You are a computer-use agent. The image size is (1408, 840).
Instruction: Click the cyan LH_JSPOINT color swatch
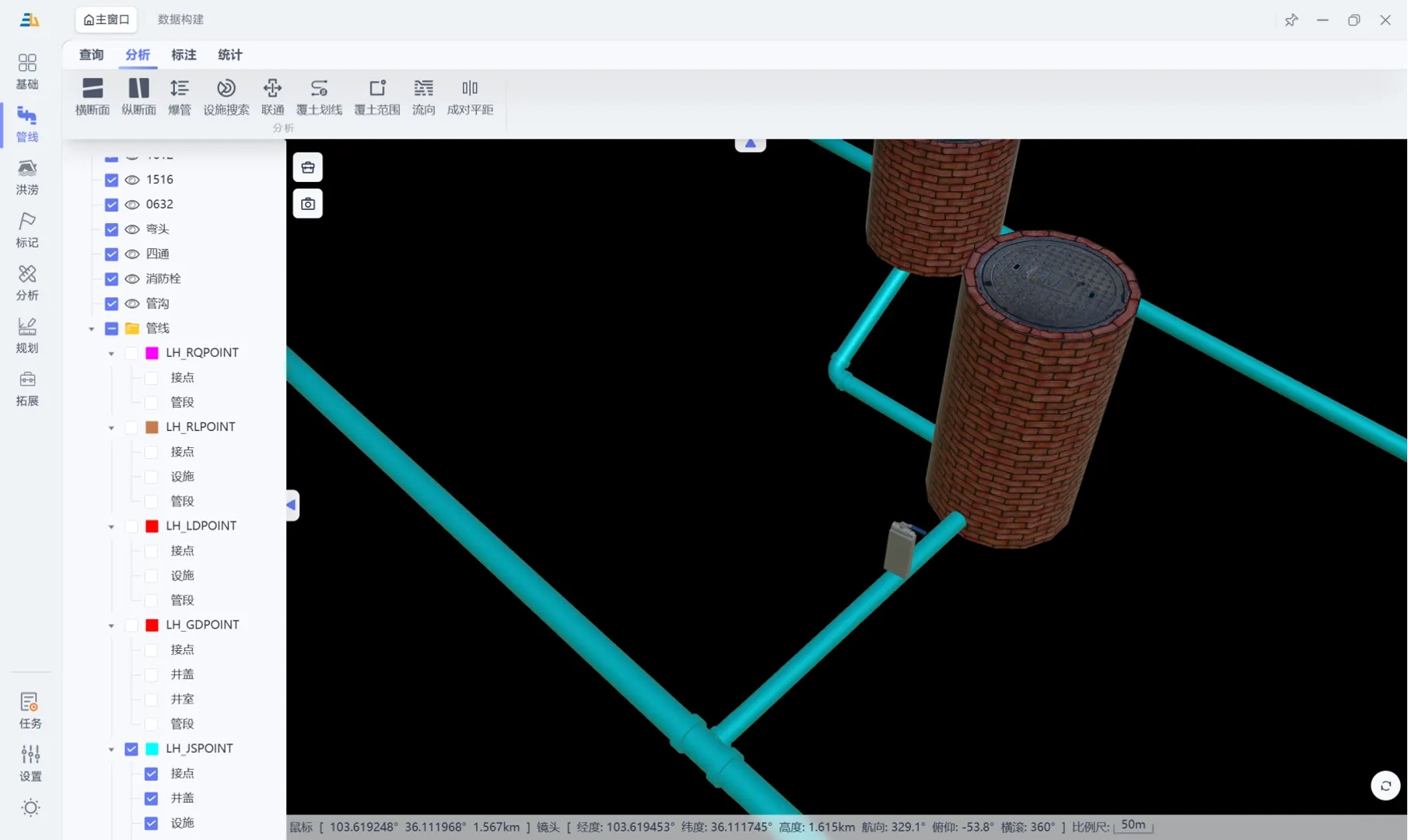152,749
